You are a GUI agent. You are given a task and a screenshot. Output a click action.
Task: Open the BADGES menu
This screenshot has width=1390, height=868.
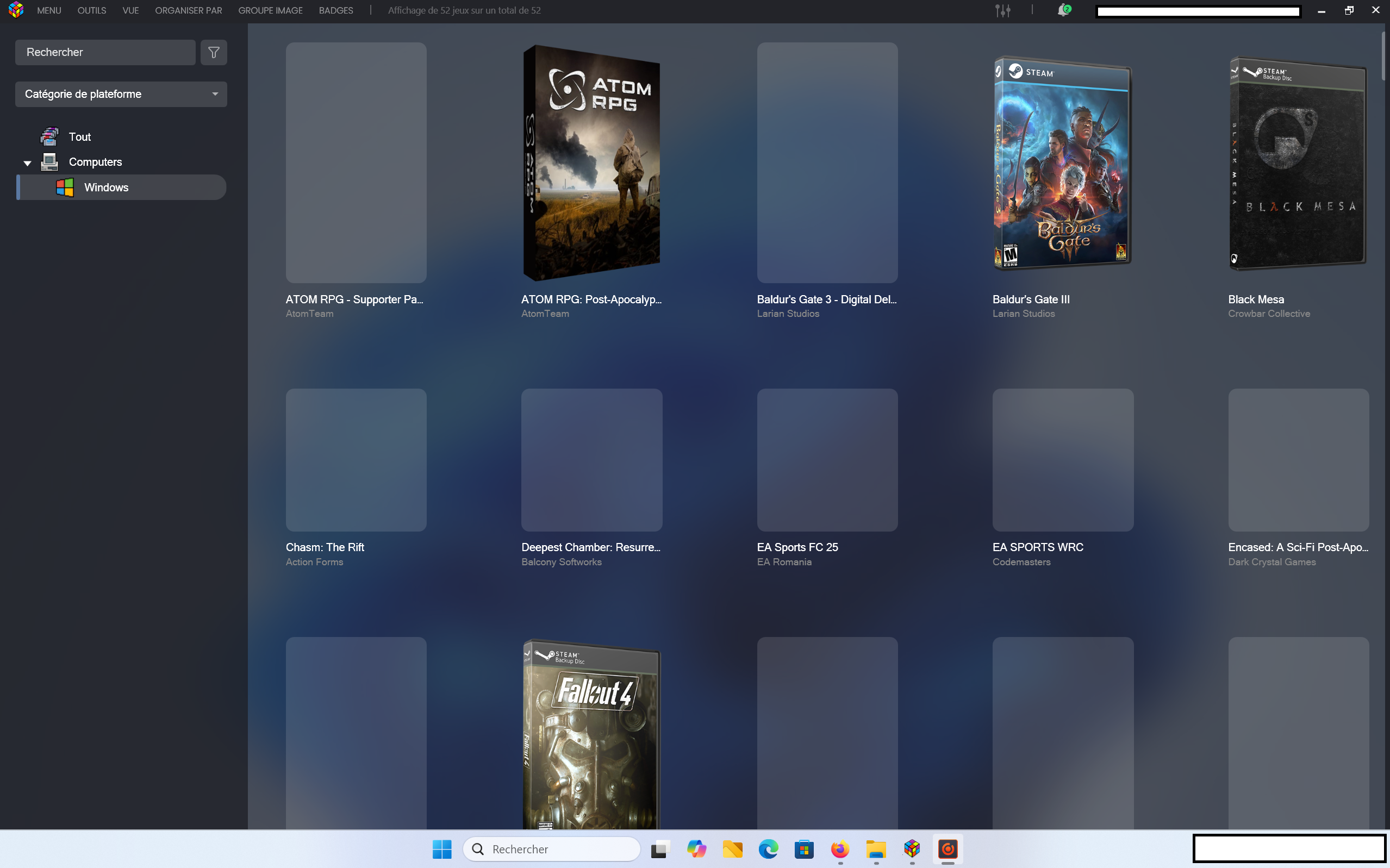click(336, 10)
